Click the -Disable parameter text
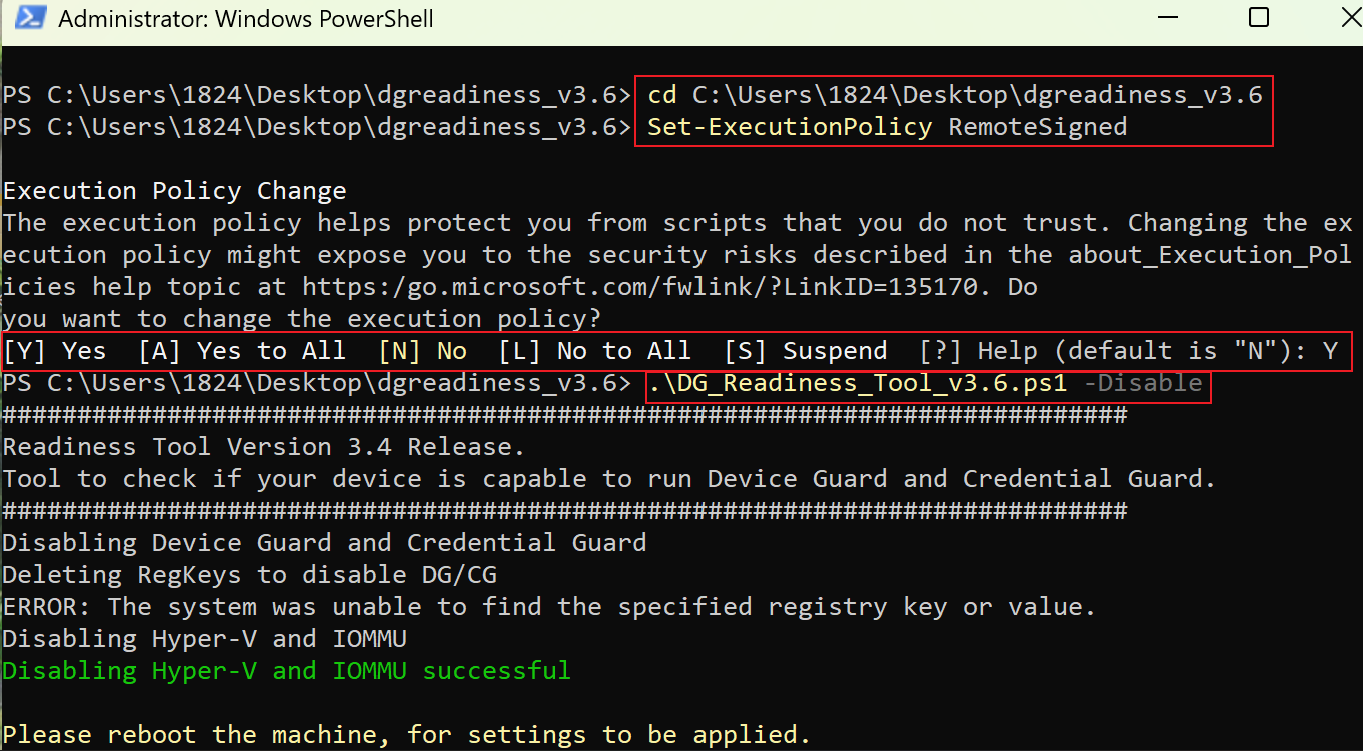 coord(1143,384)
